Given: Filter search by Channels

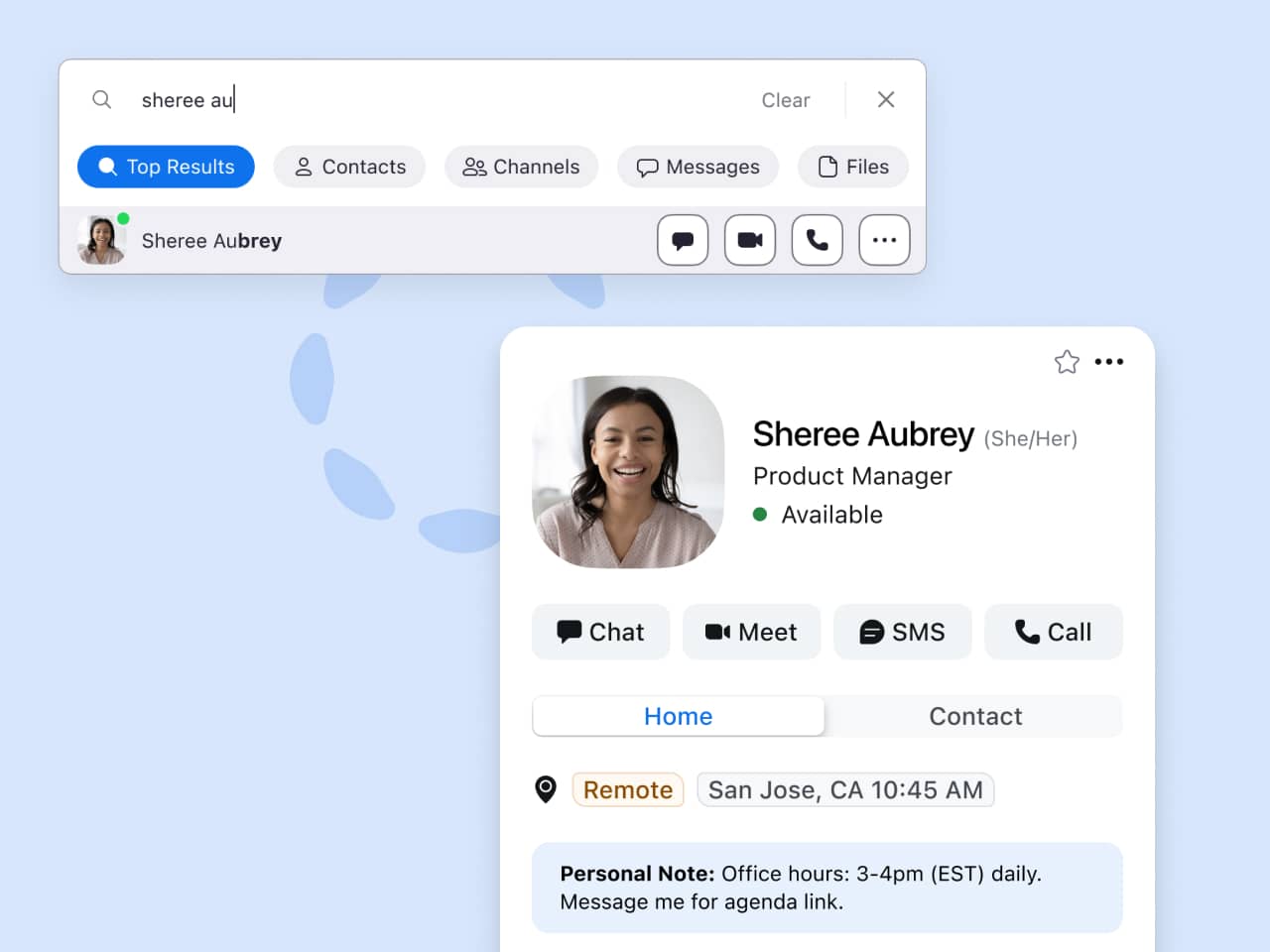Looking at the screenshot, I should (x=521, y=167).
